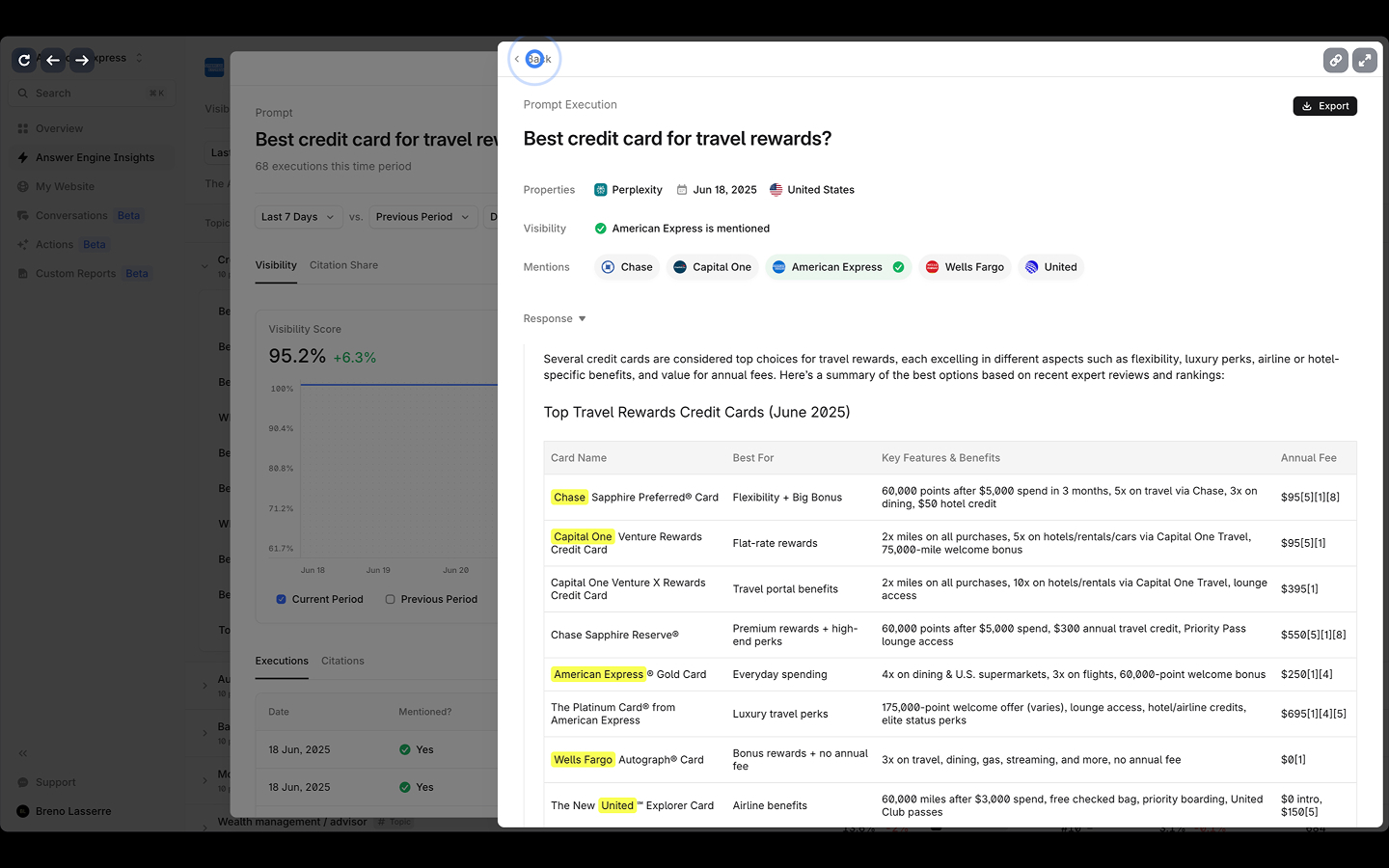
Task: Click the Overview grid icon in sidebar
Action: point(23,128)
